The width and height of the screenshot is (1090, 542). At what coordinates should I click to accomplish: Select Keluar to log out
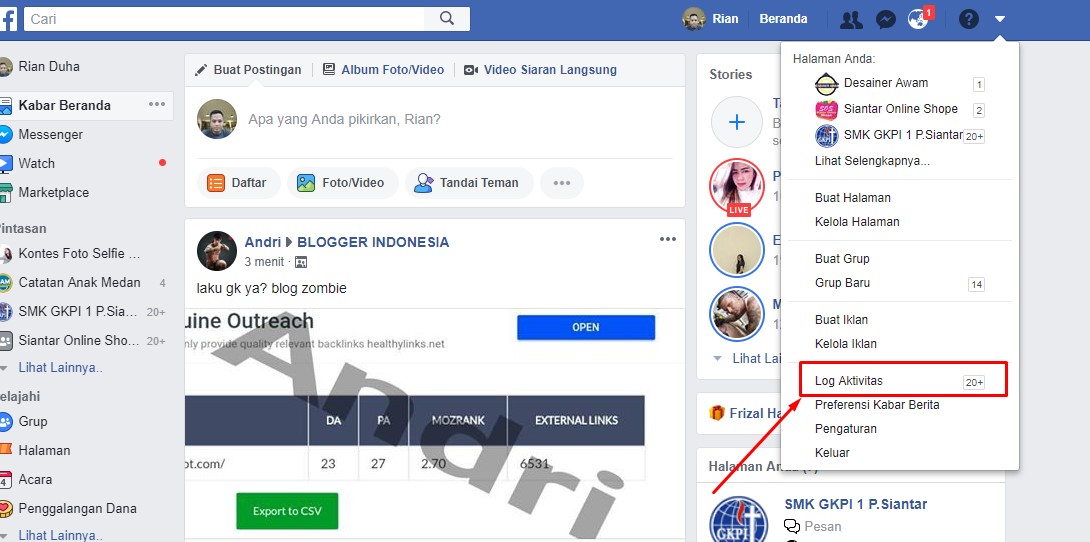coord(832,452)
